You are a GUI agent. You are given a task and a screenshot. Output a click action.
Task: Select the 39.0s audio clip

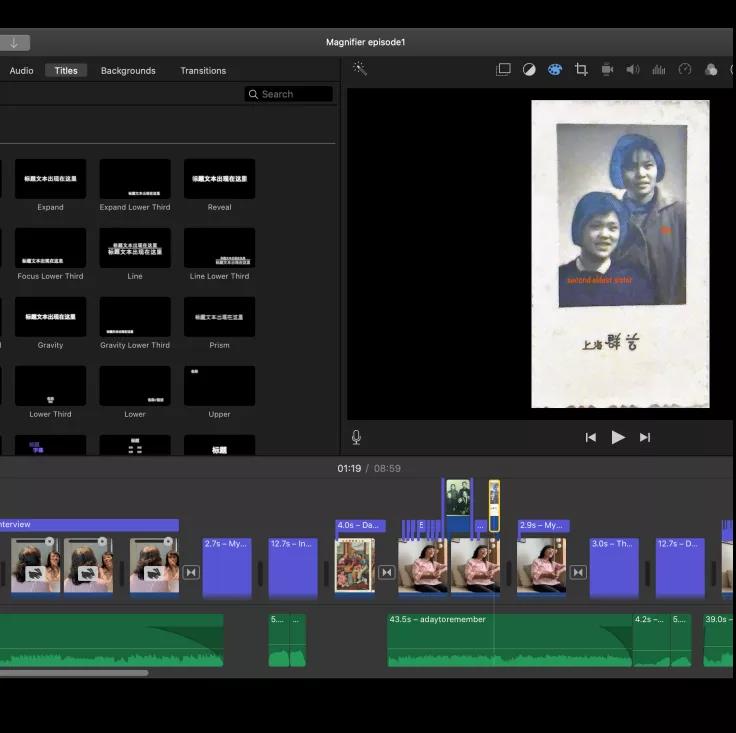(718, 640)
